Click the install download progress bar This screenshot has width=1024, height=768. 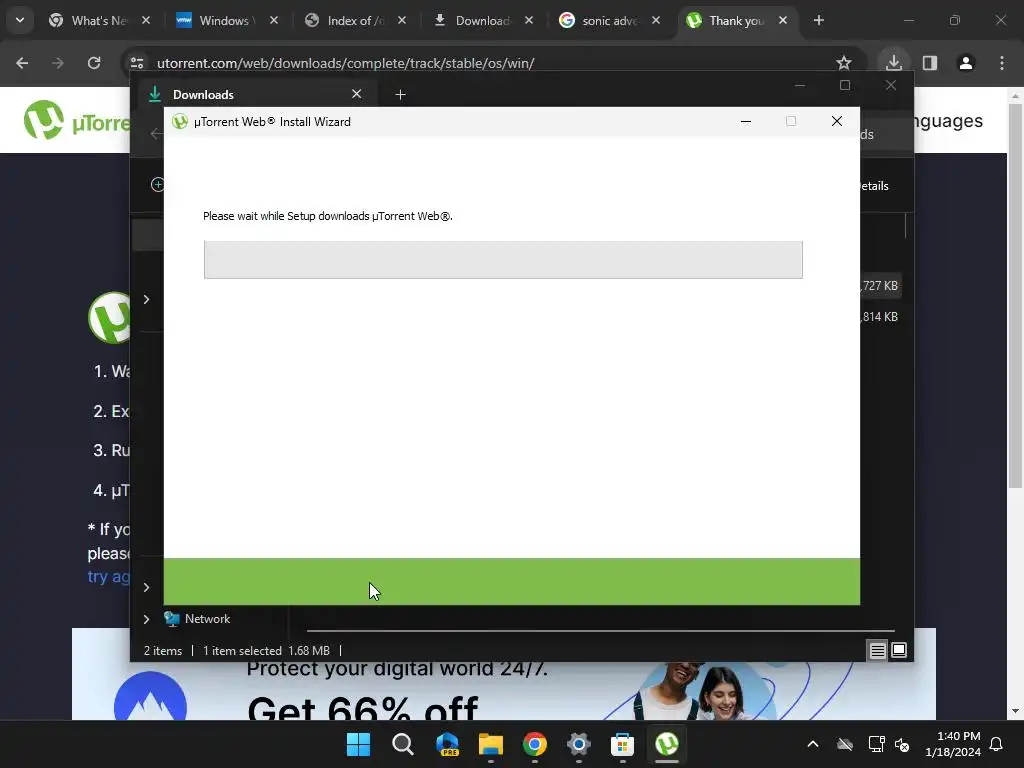tap(503, 259)
